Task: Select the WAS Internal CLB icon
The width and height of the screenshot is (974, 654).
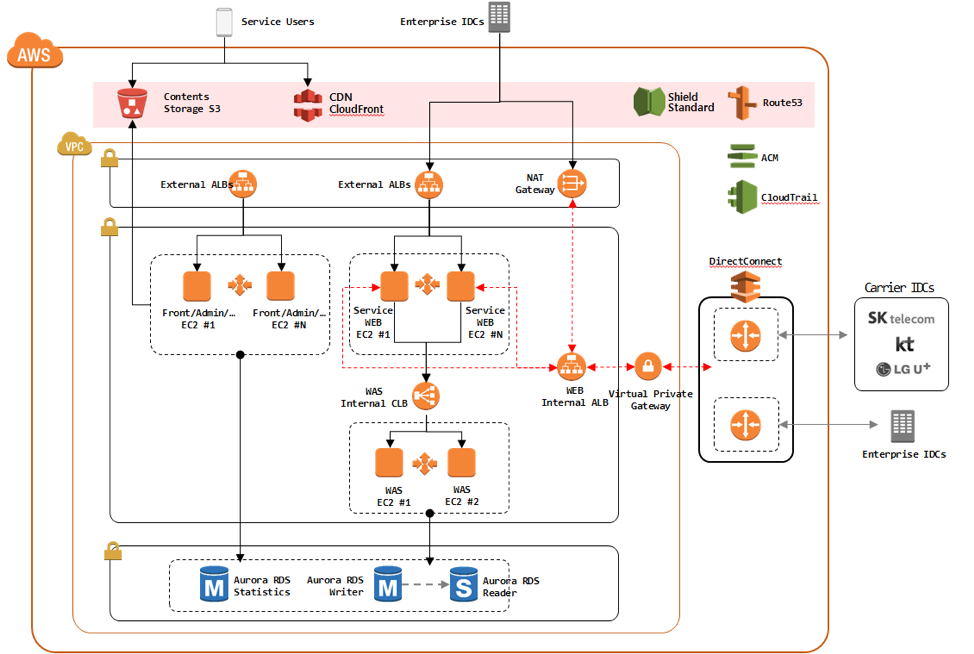Action: (x=425, y=397)
